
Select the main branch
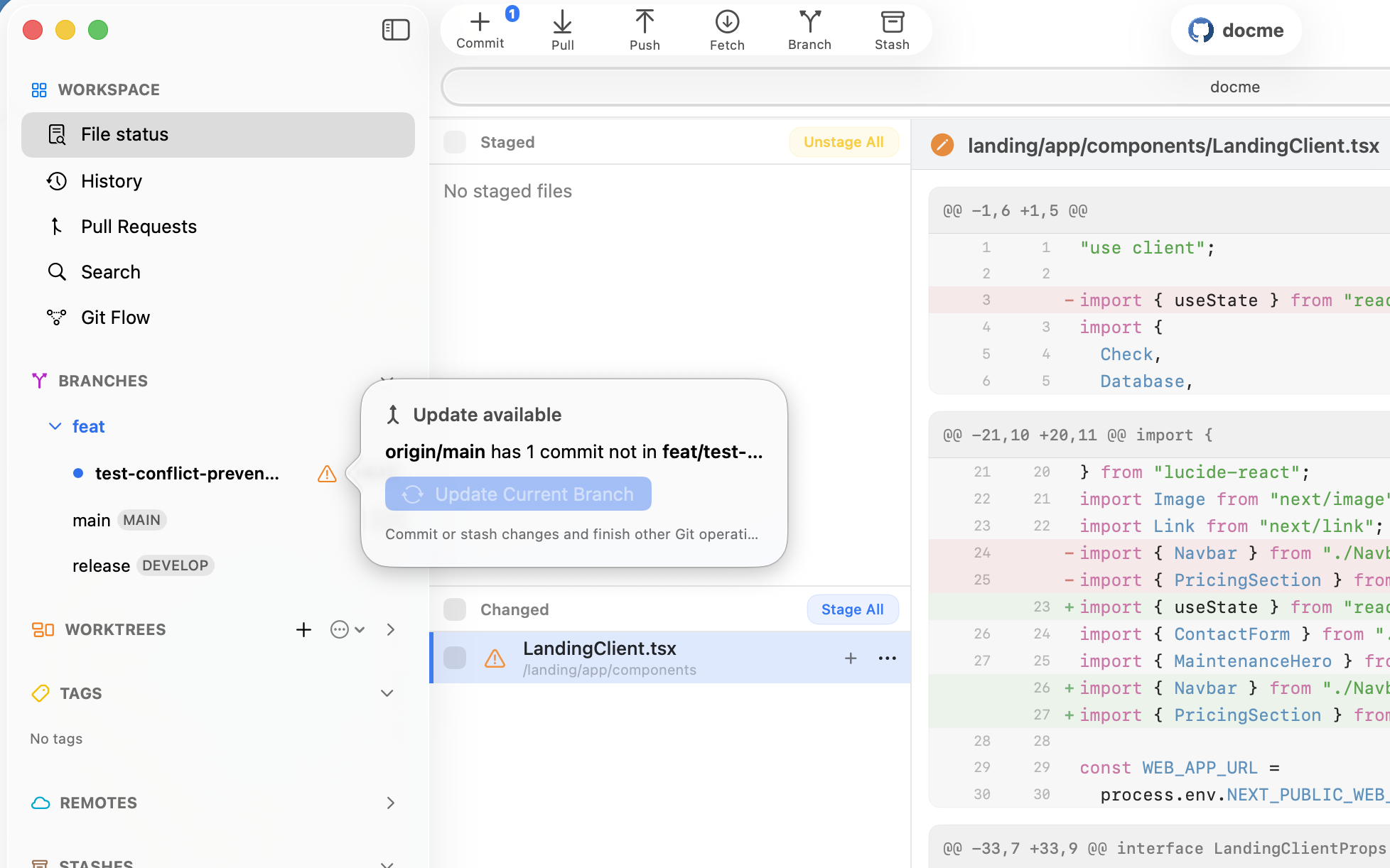[x=92, y=520]
